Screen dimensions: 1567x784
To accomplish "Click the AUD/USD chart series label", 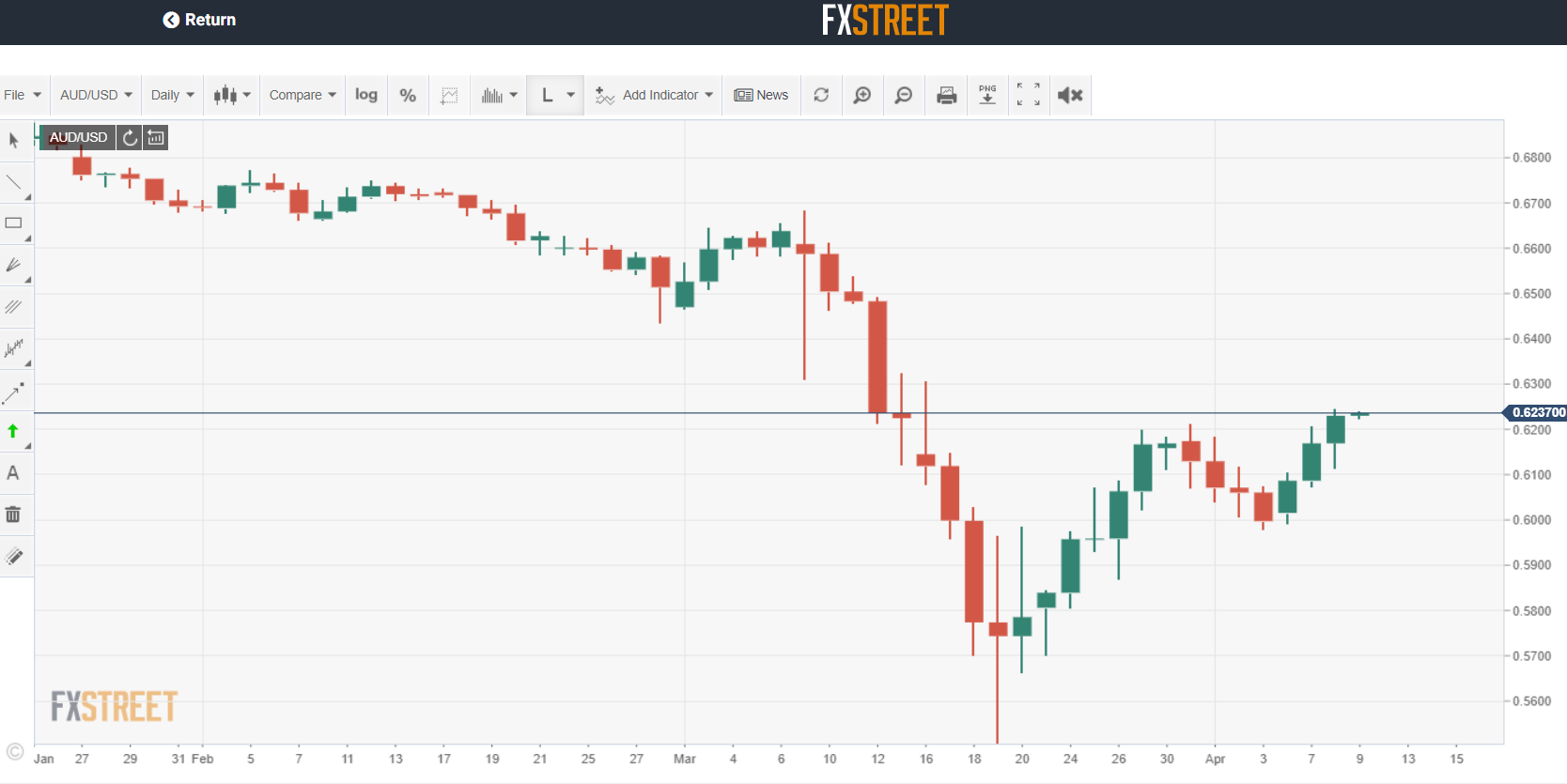I will [x=78, y=138].
